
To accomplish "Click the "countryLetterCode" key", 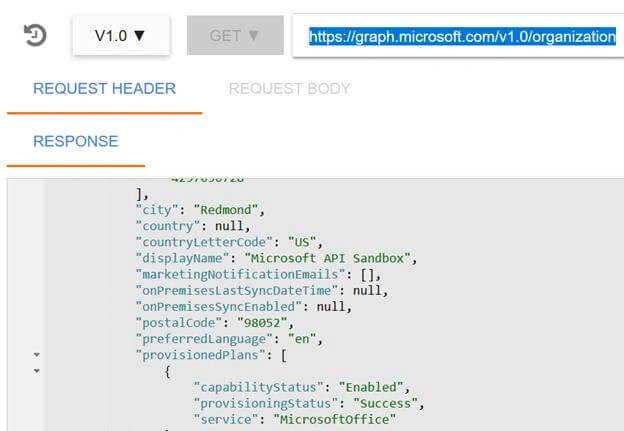I will coord(205,242).
